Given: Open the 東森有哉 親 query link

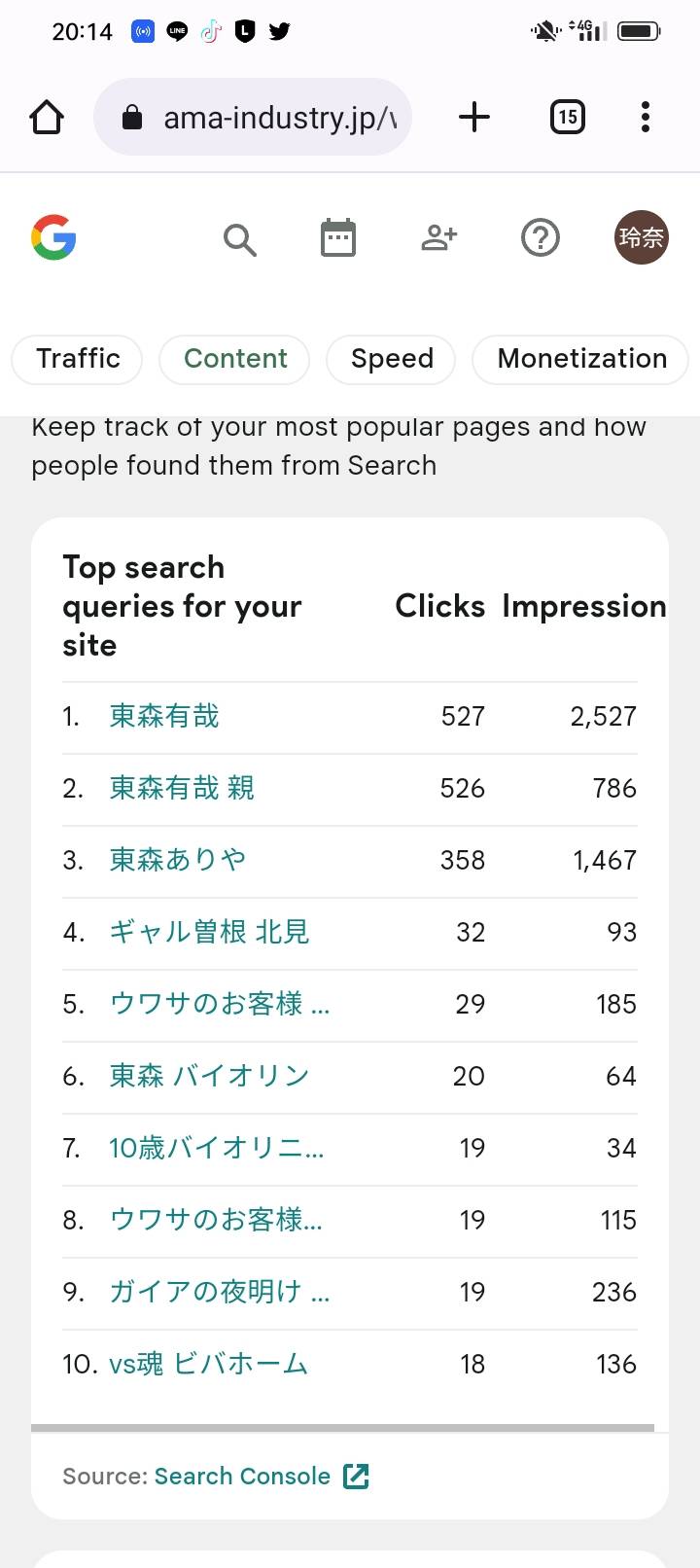Looking at the screenshot, I should coord(182,788).
